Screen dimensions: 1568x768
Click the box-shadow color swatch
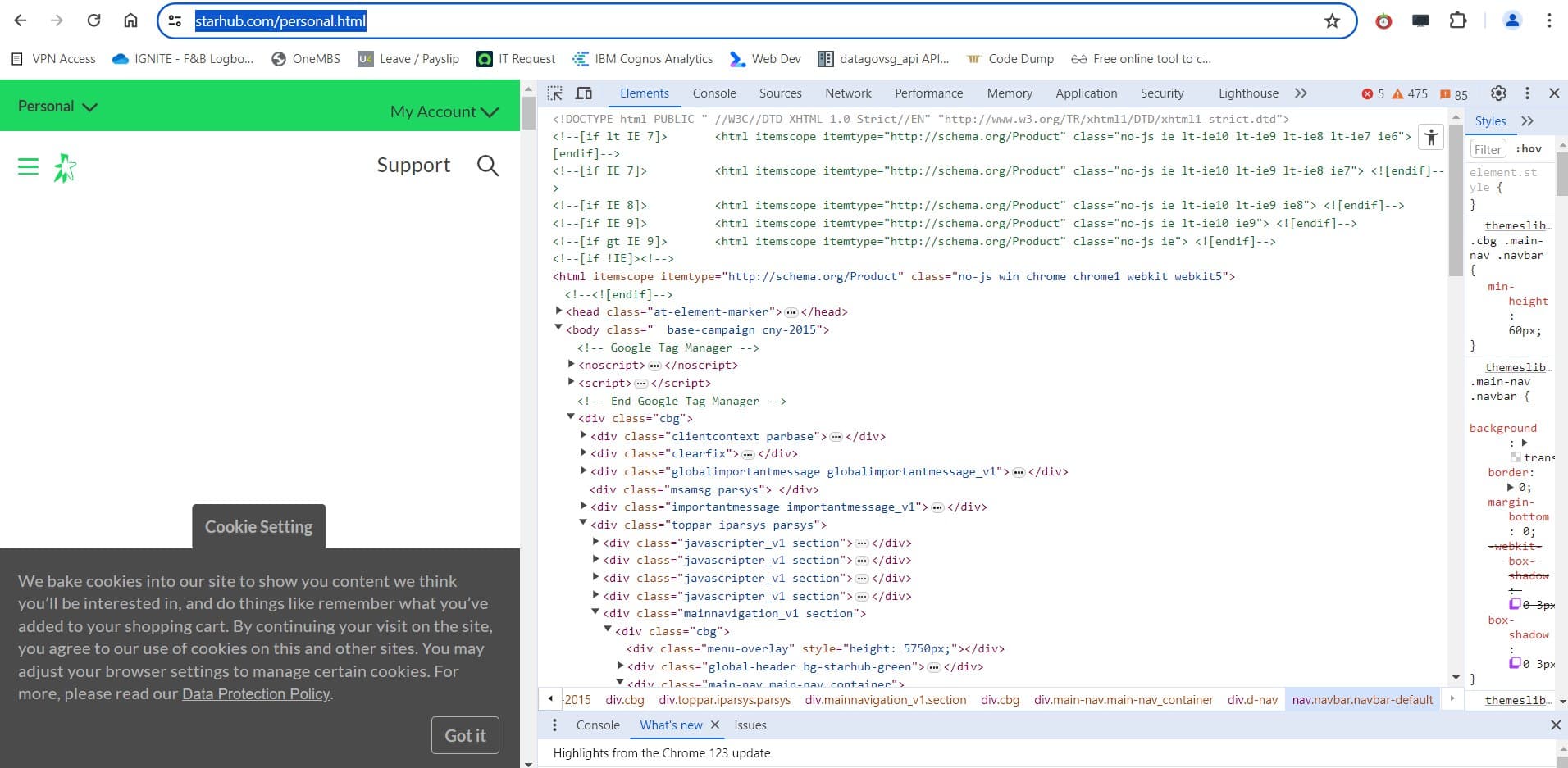(x=1515, y=663)
